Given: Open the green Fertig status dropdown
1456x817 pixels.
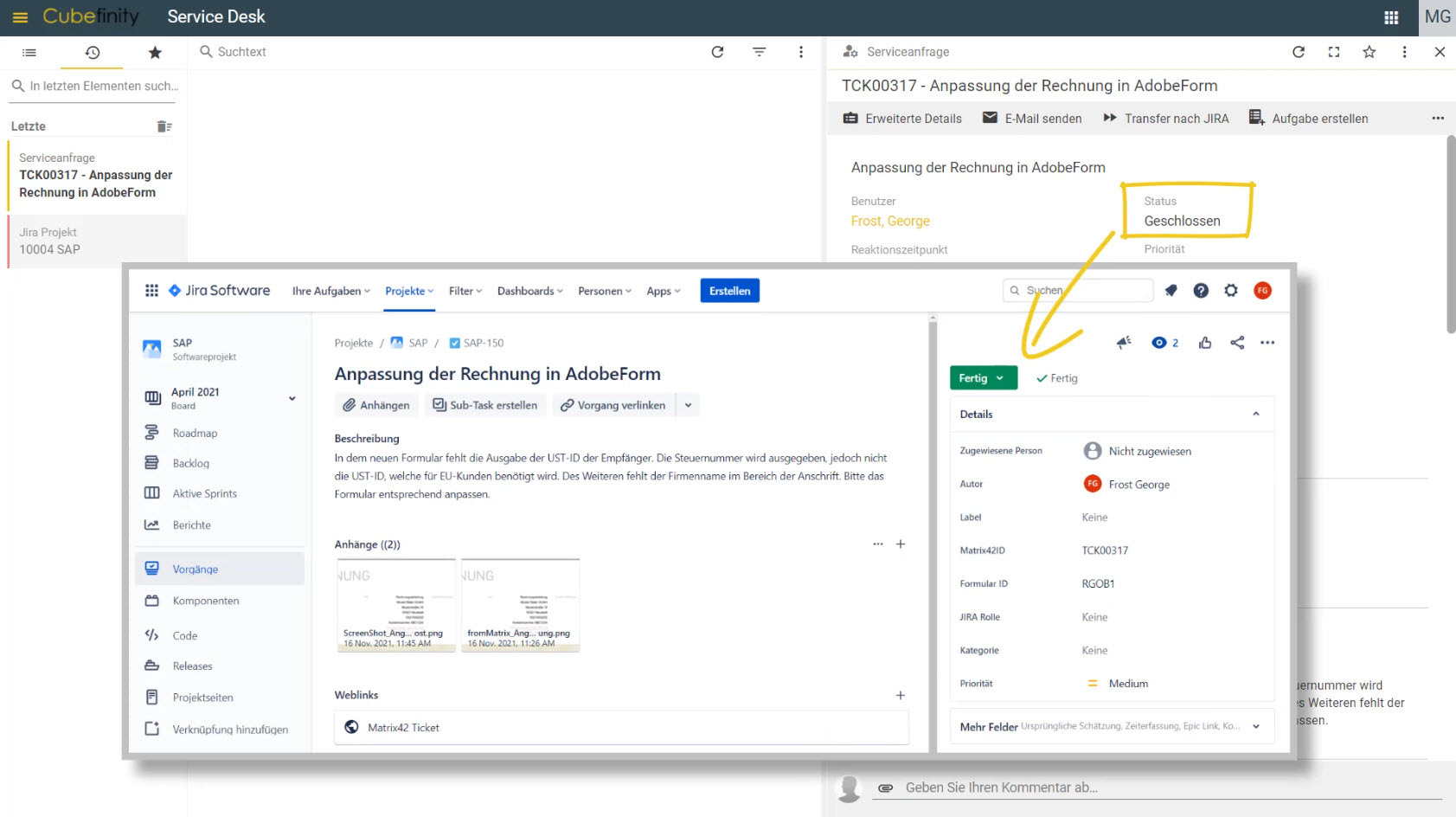Looking at the screenshot, I should coord(983,377).
